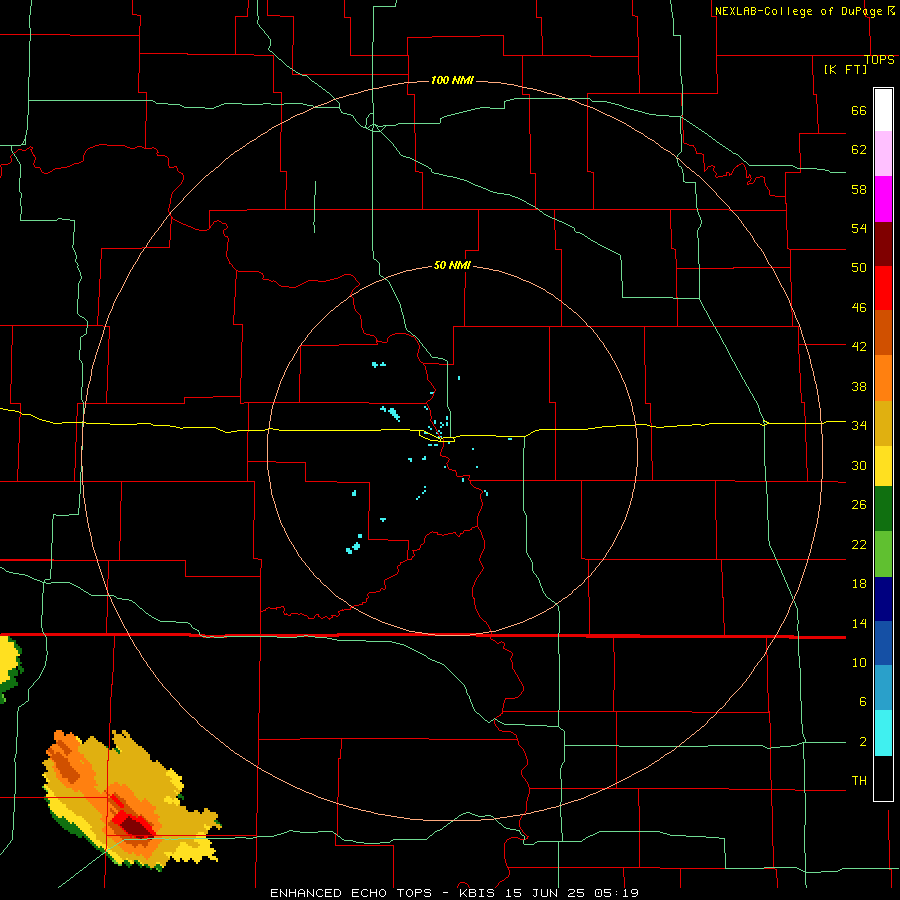Click the dark red core of southwest storm
Viewport: 900px width, 900px height.
click(x=137, y=826)
